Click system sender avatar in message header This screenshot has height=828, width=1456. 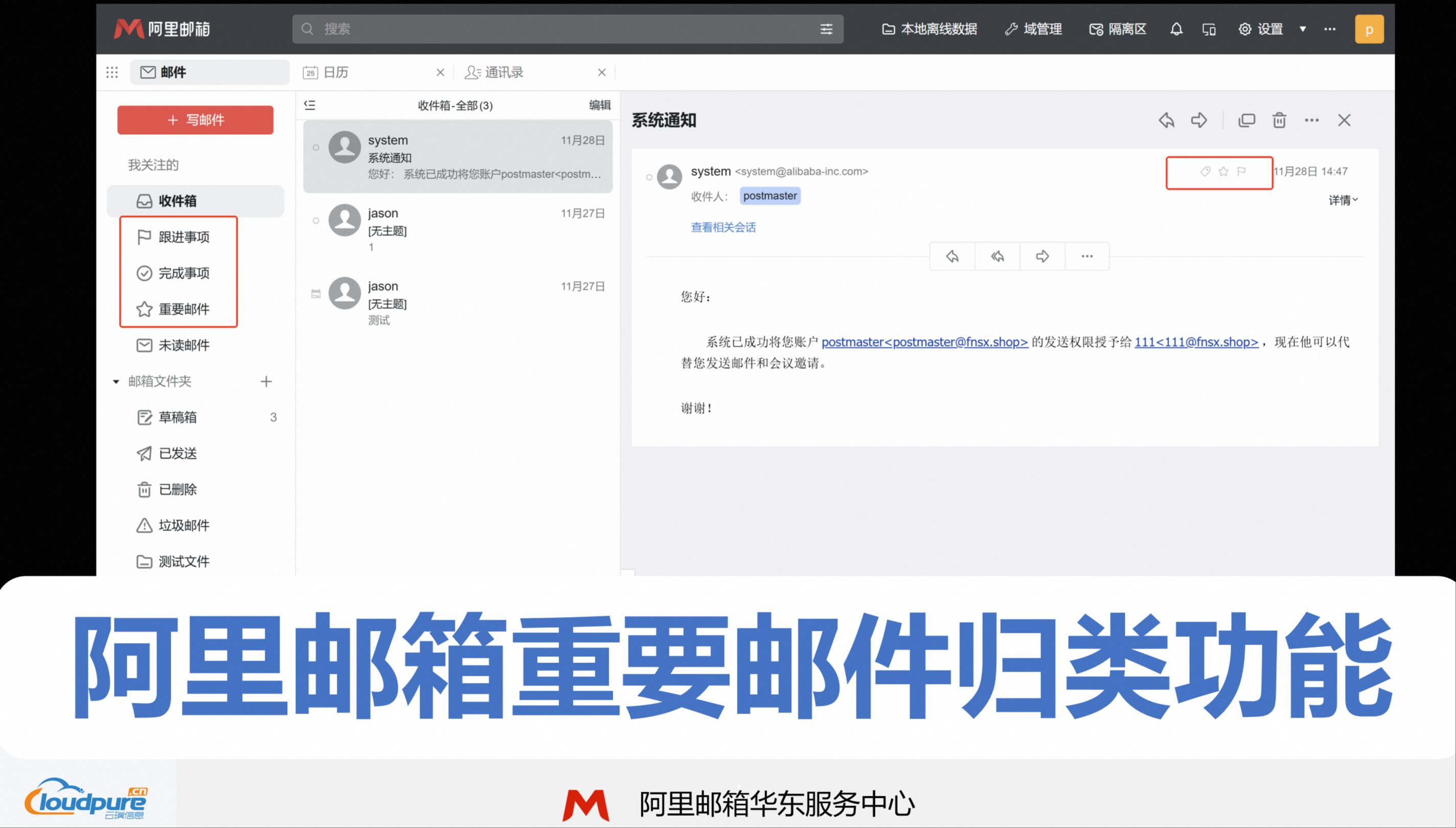point(669,177)
